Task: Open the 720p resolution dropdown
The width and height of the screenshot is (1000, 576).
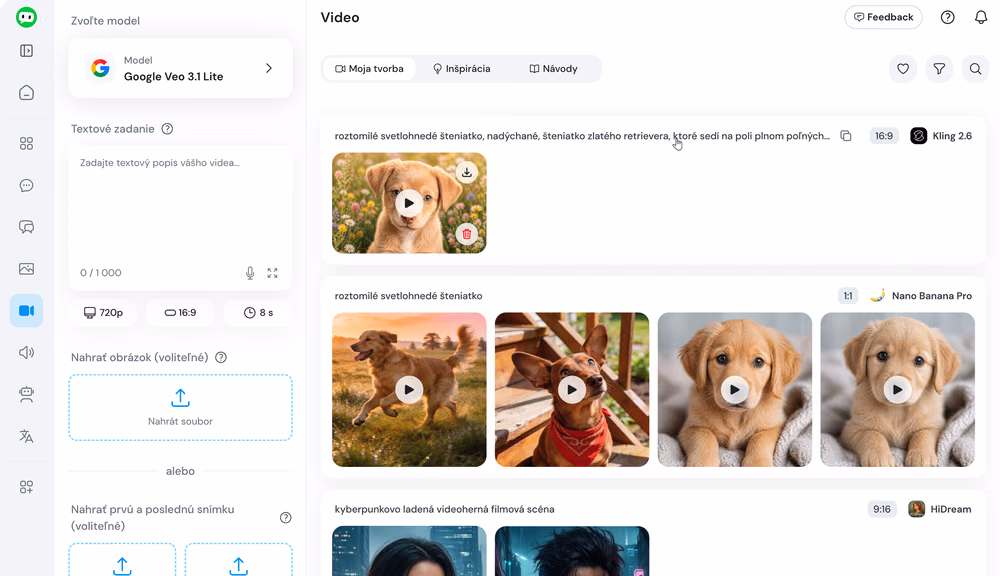Action: [x=103, y=313]
